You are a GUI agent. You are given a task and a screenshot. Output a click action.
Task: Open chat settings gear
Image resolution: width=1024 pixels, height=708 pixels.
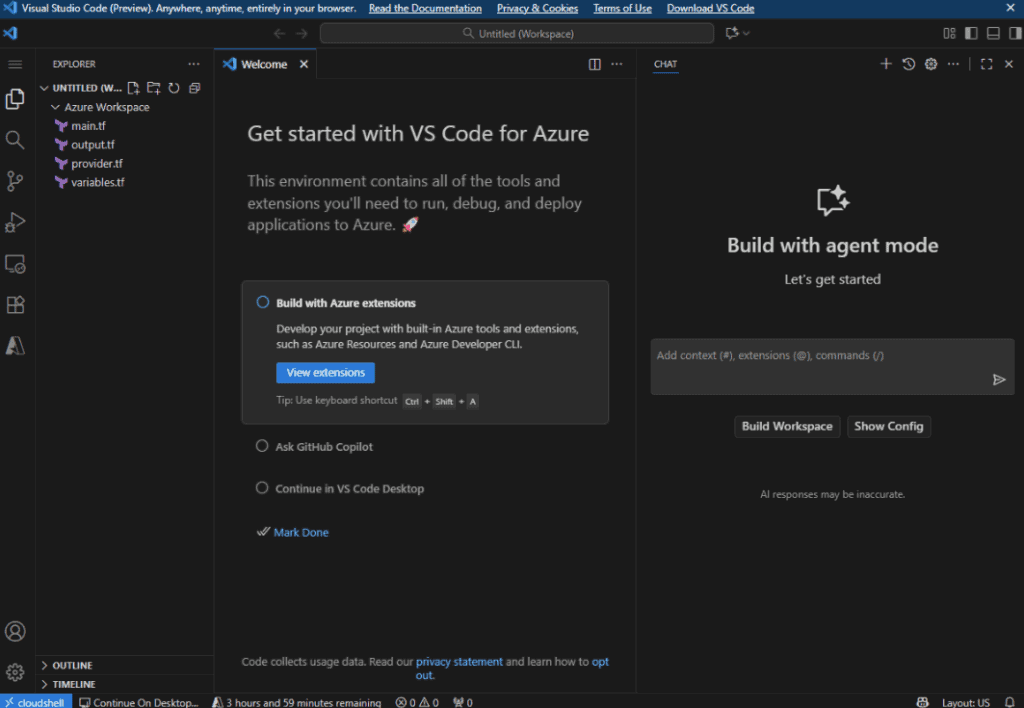pyautogui.click(x=931, y=64)
